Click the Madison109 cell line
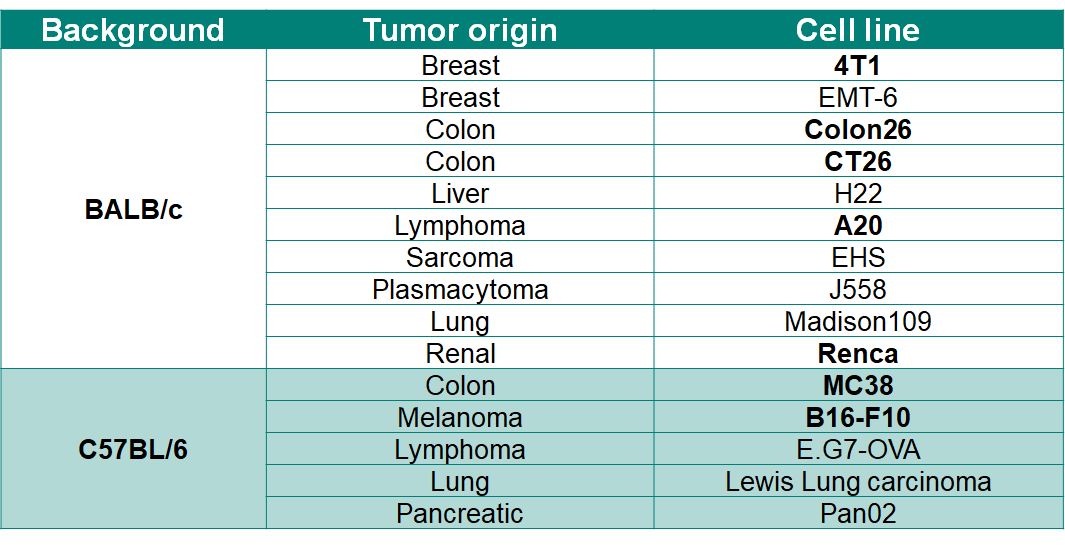This screenshot has height=545, width=1065. pyautogui.click(x=857, y=322)
